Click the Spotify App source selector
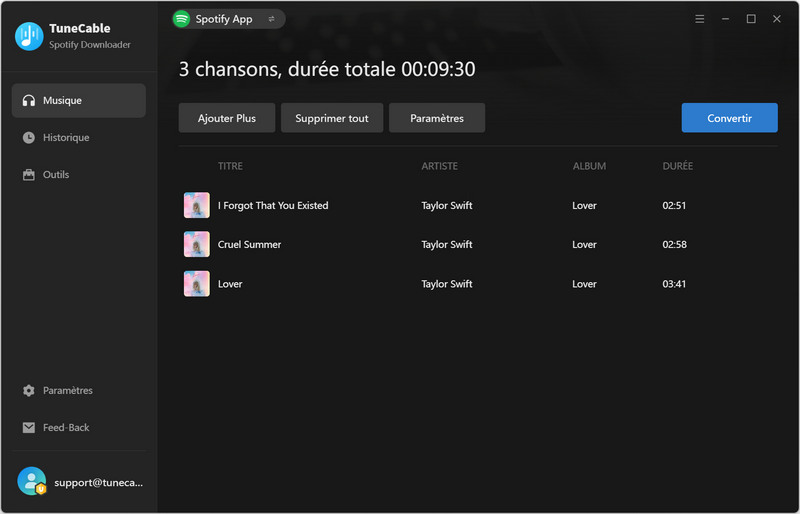This screenshot has height=514, width=800. [x=229, y=19]
